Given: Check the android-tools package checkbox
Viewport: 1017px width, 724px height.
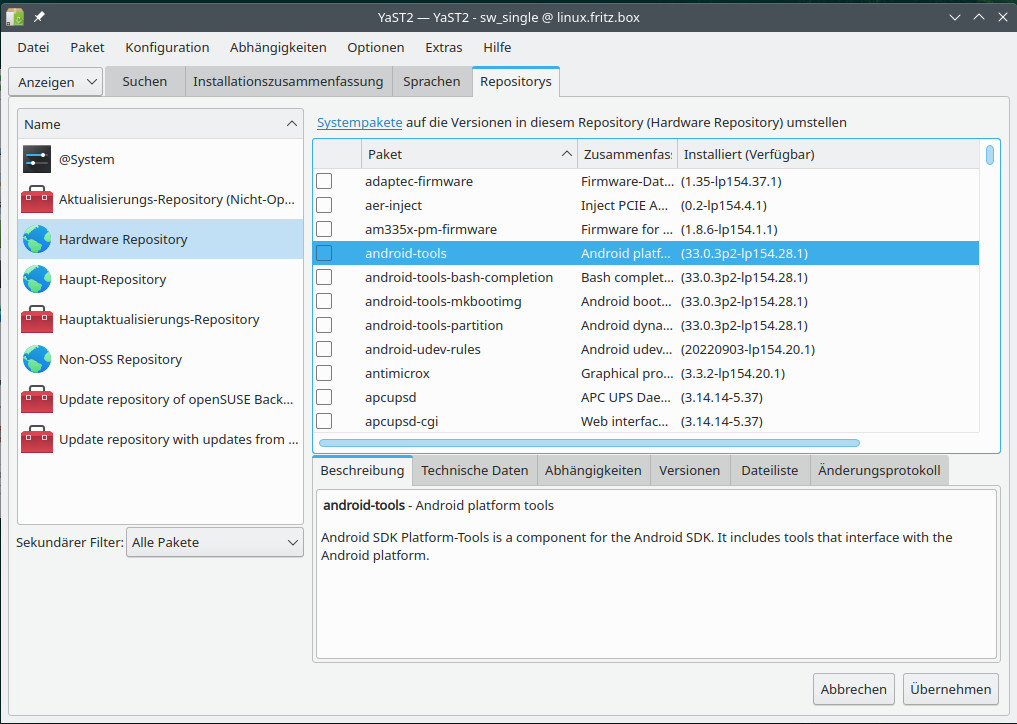Looking at the screenshot, I should click(x=323, y=253).
